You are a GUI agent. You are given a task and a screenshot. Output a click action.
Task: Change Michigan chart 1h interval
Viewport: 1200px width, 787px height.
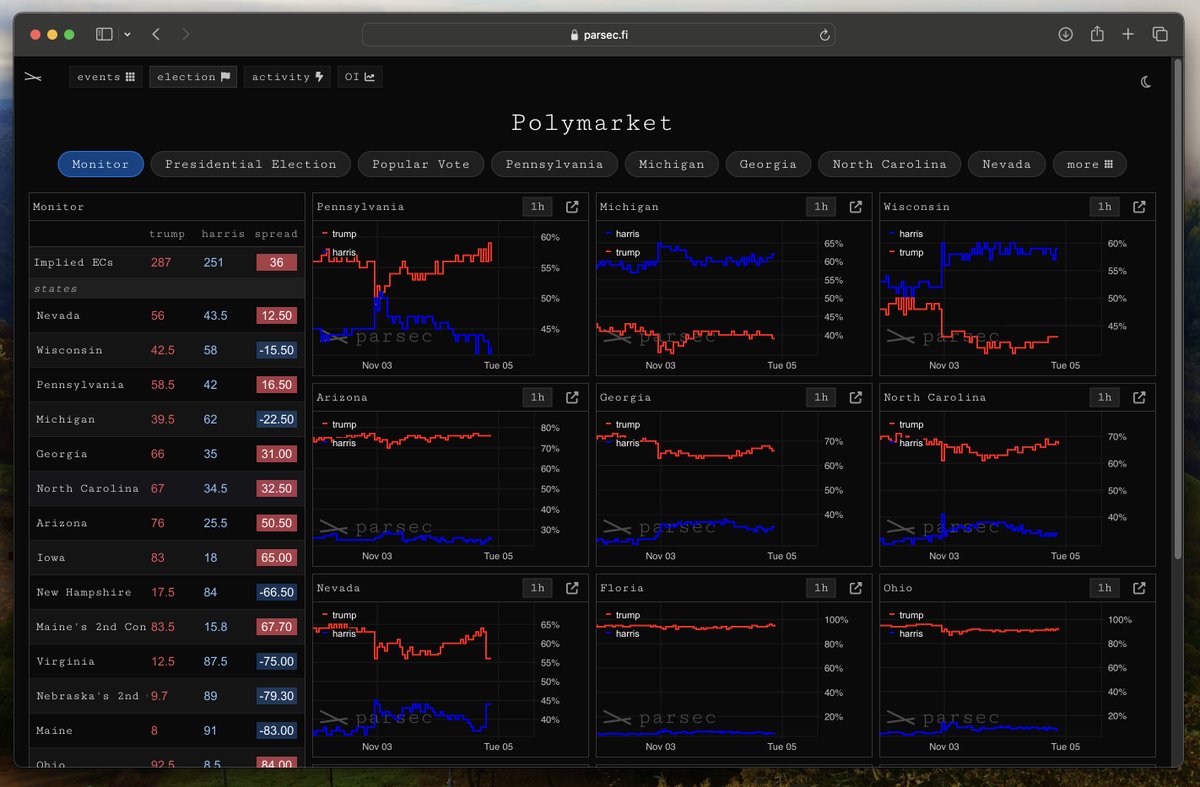[x=821, y=207]
